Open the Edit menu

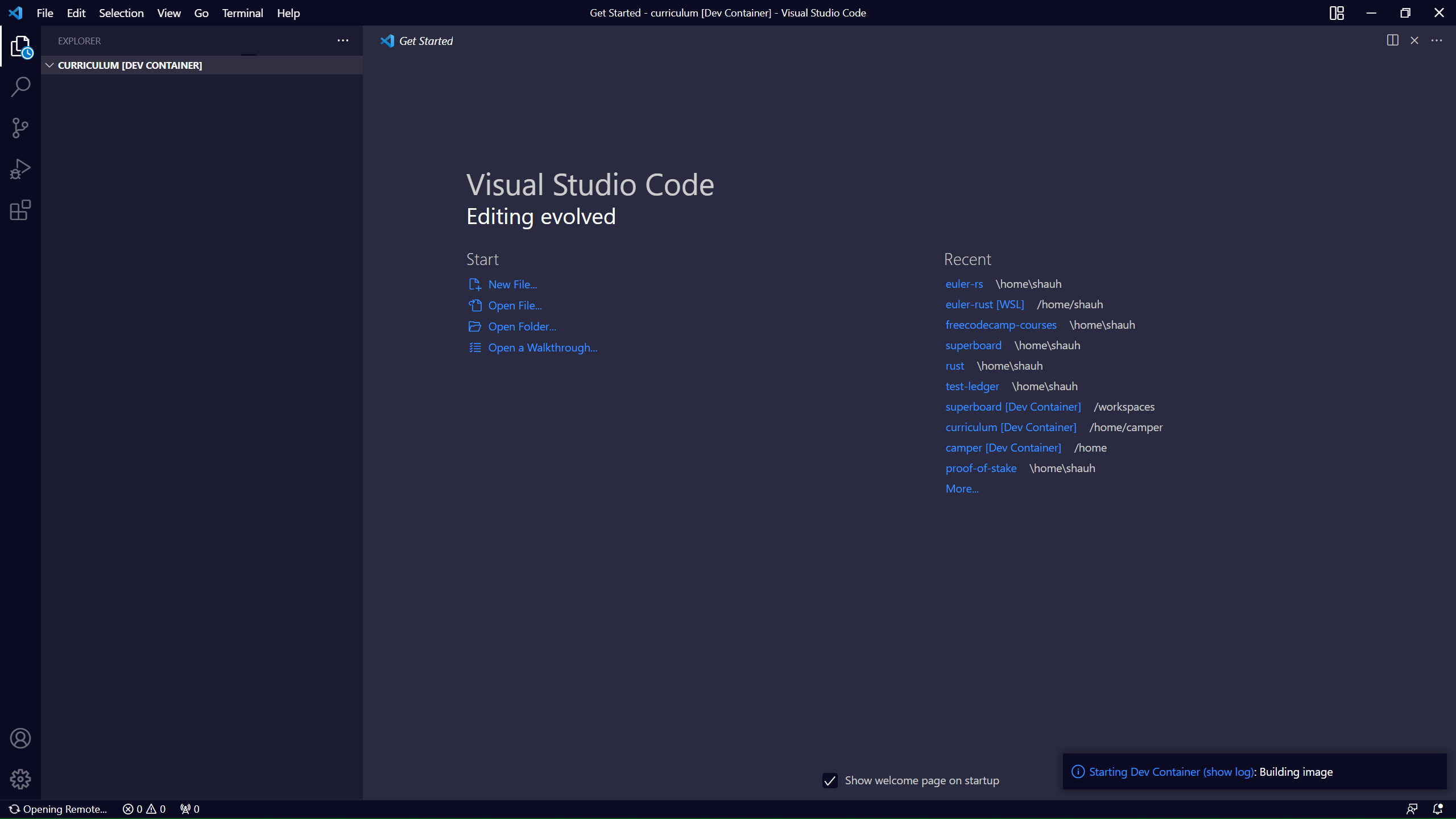point(76,13)
